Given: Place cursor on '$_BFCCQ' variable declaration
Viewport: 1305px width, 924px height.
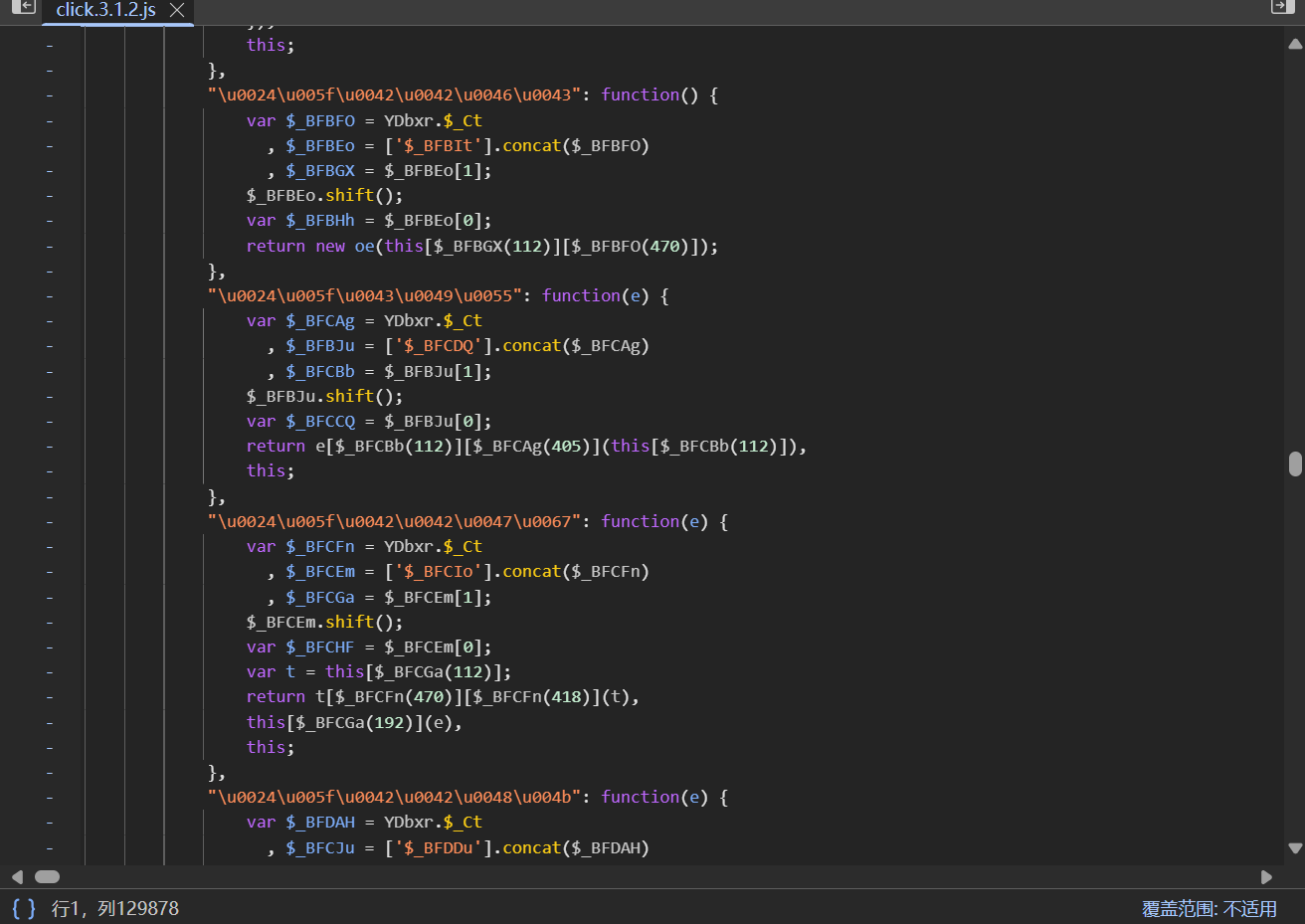Looking at the screenshot, I should (319, 422).
